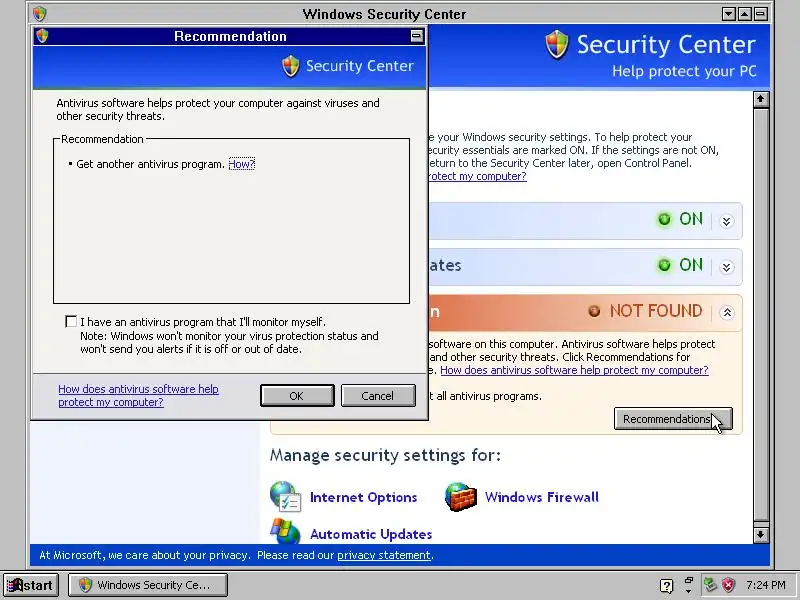This screenshot has height=600, width=800.
Task: Click shield icon in Recommendation title bar
Action: coord(42,36)
